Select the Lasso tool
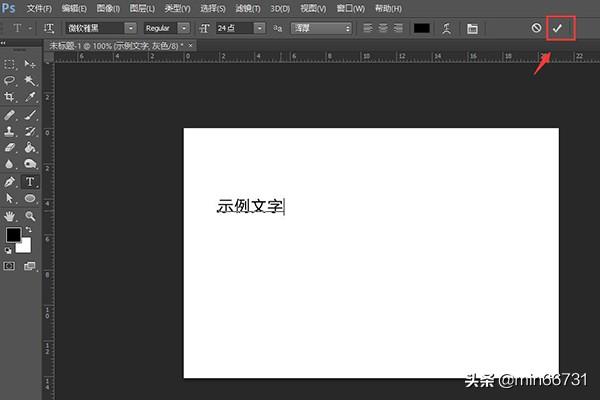The image size is (600, 400). click(x=10, y=80)
